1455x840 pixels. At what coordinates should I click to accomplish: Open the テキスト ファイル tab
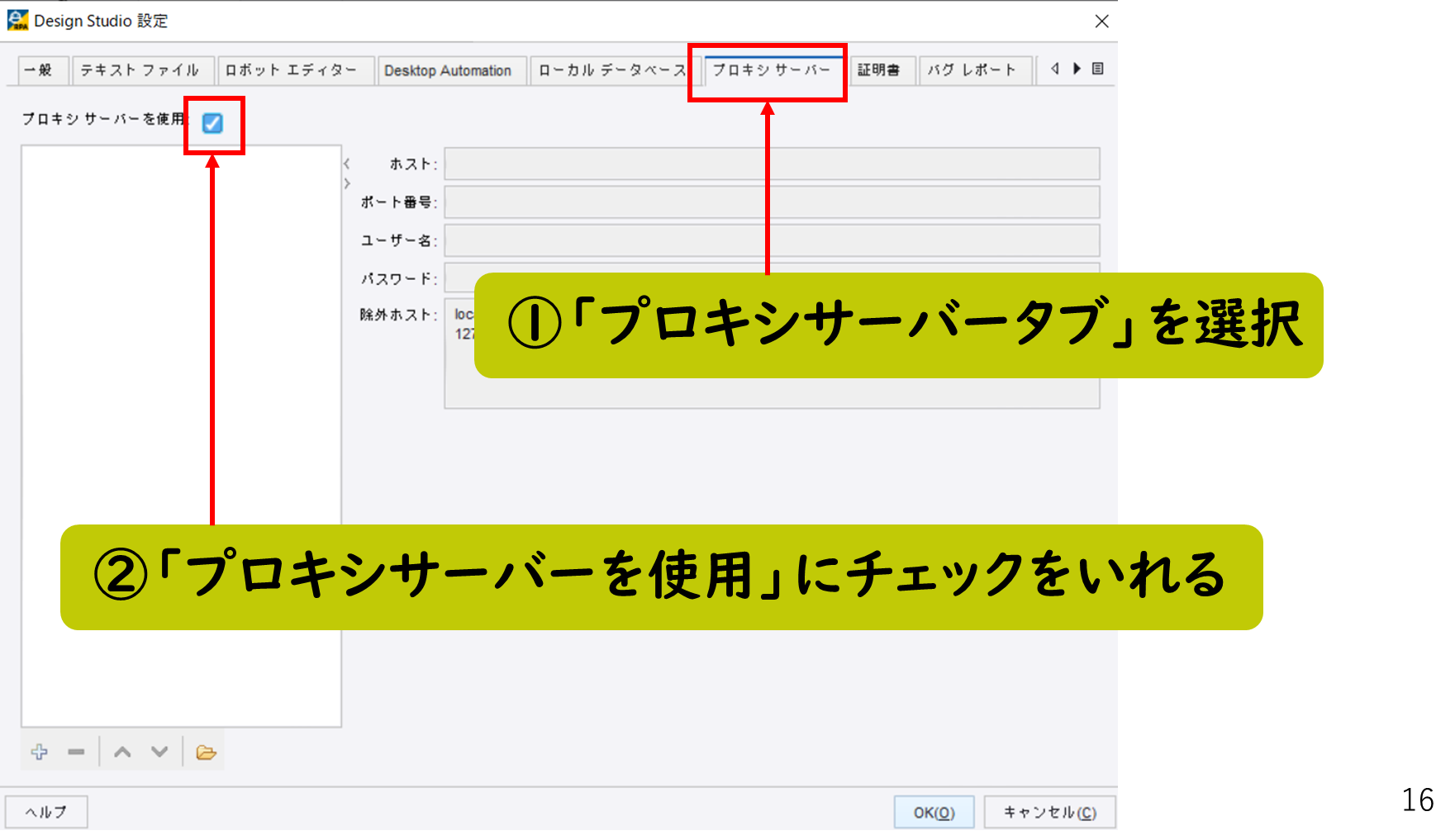click(x=141, y=70)
